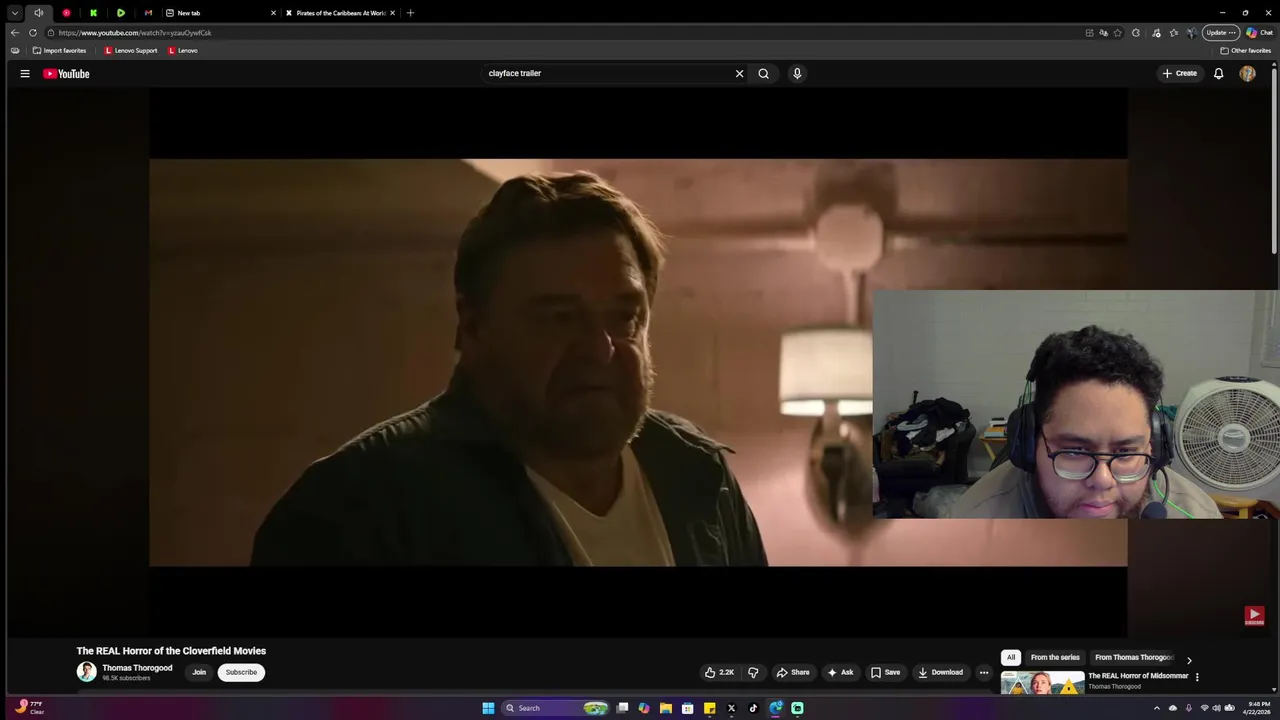Open the YouTube hamburger guide menu
Screen dimensions: 1280x720
(25, 73)
